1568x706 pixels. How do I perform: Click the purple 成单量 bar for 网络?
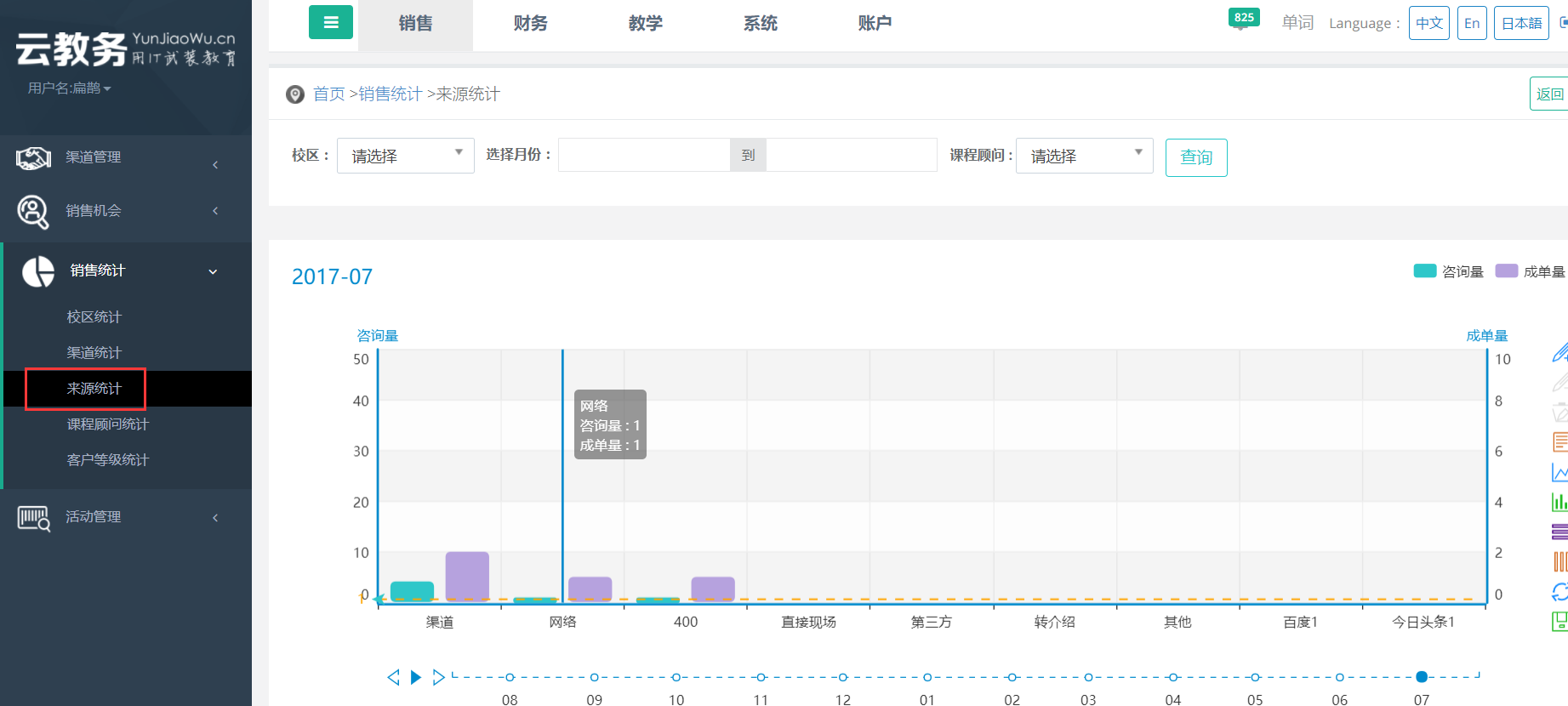point(590,589)
